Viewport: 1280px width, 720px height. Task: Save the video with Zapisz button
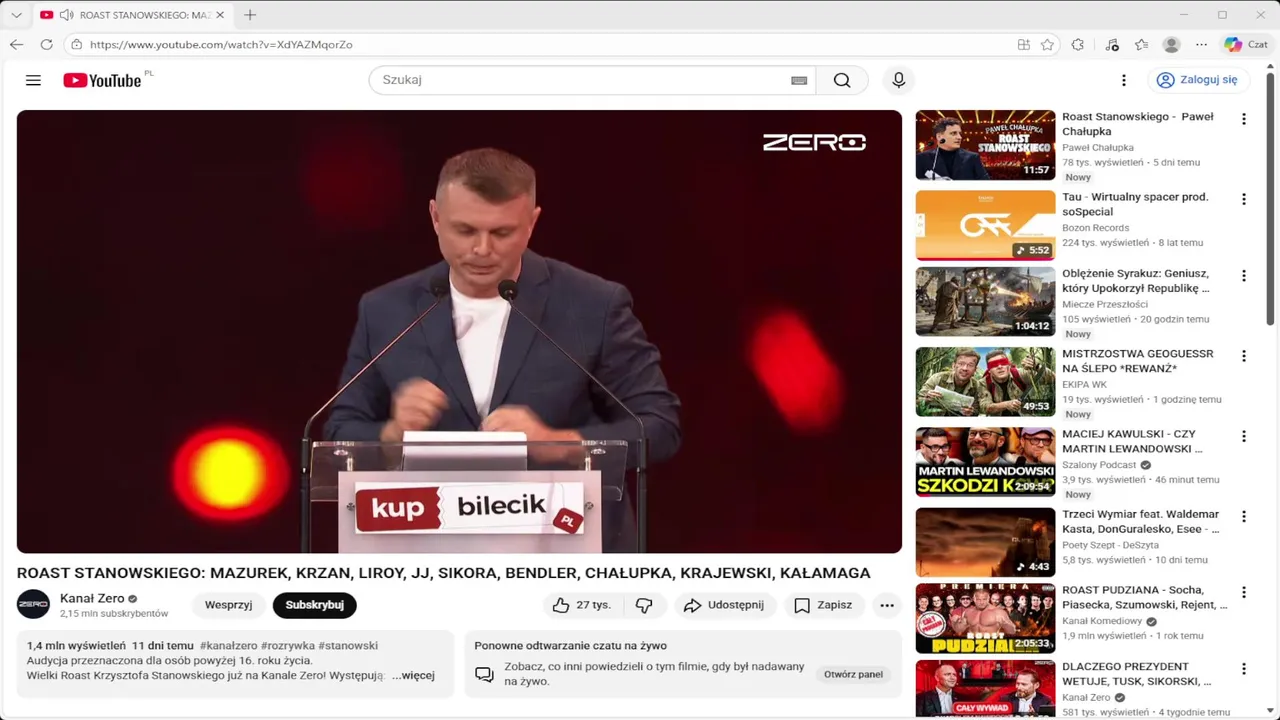tap(823, 605)
